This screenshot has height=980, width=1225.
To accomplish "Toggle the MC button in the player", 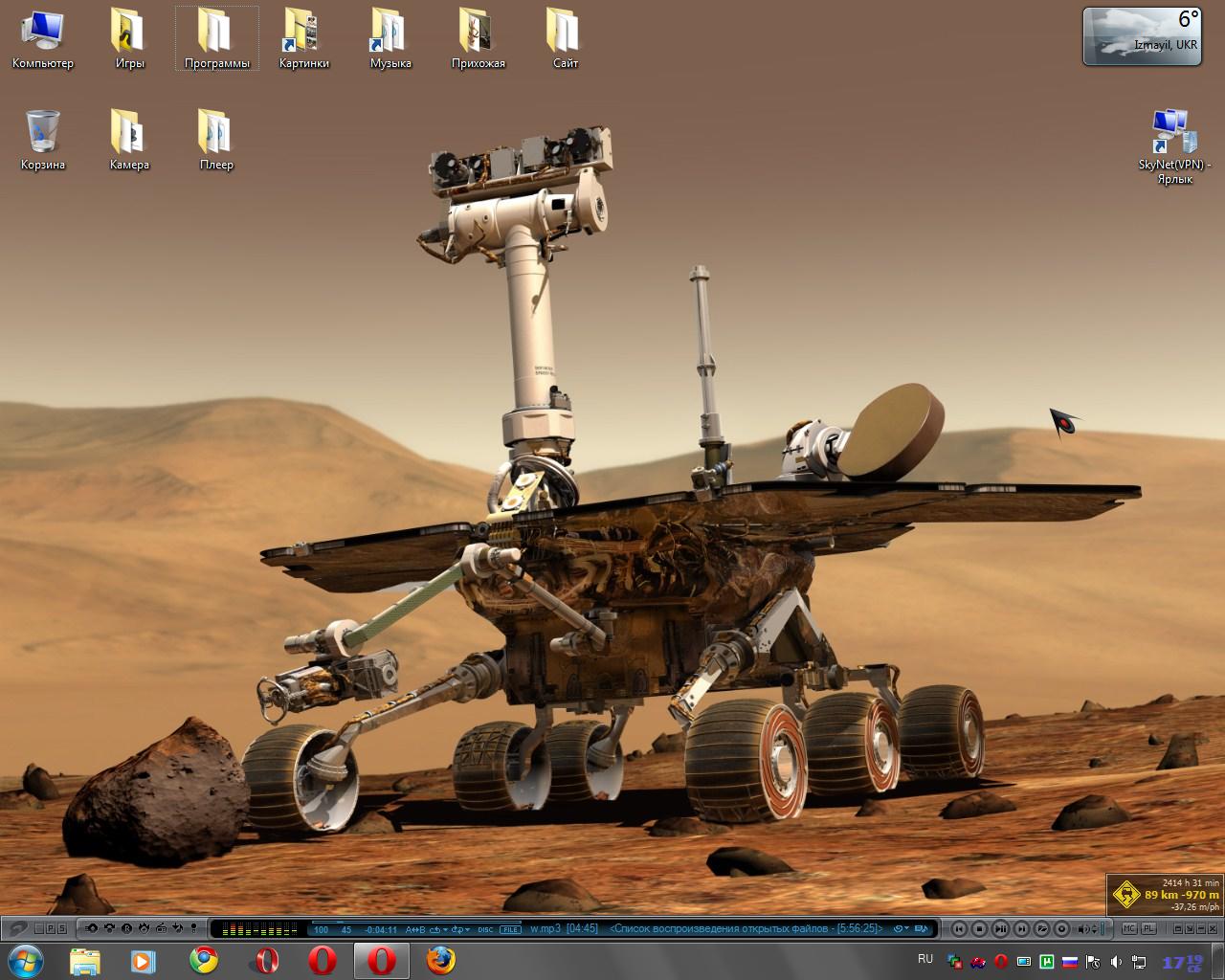I will 1129,928.
